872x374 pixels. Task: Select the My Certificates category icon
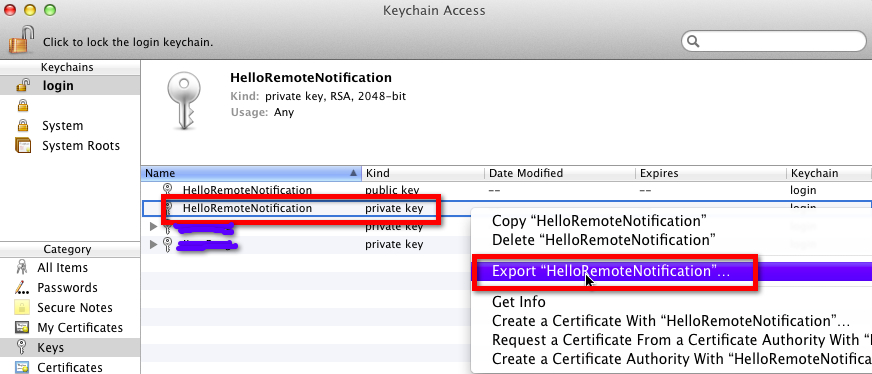coord(22,327)
